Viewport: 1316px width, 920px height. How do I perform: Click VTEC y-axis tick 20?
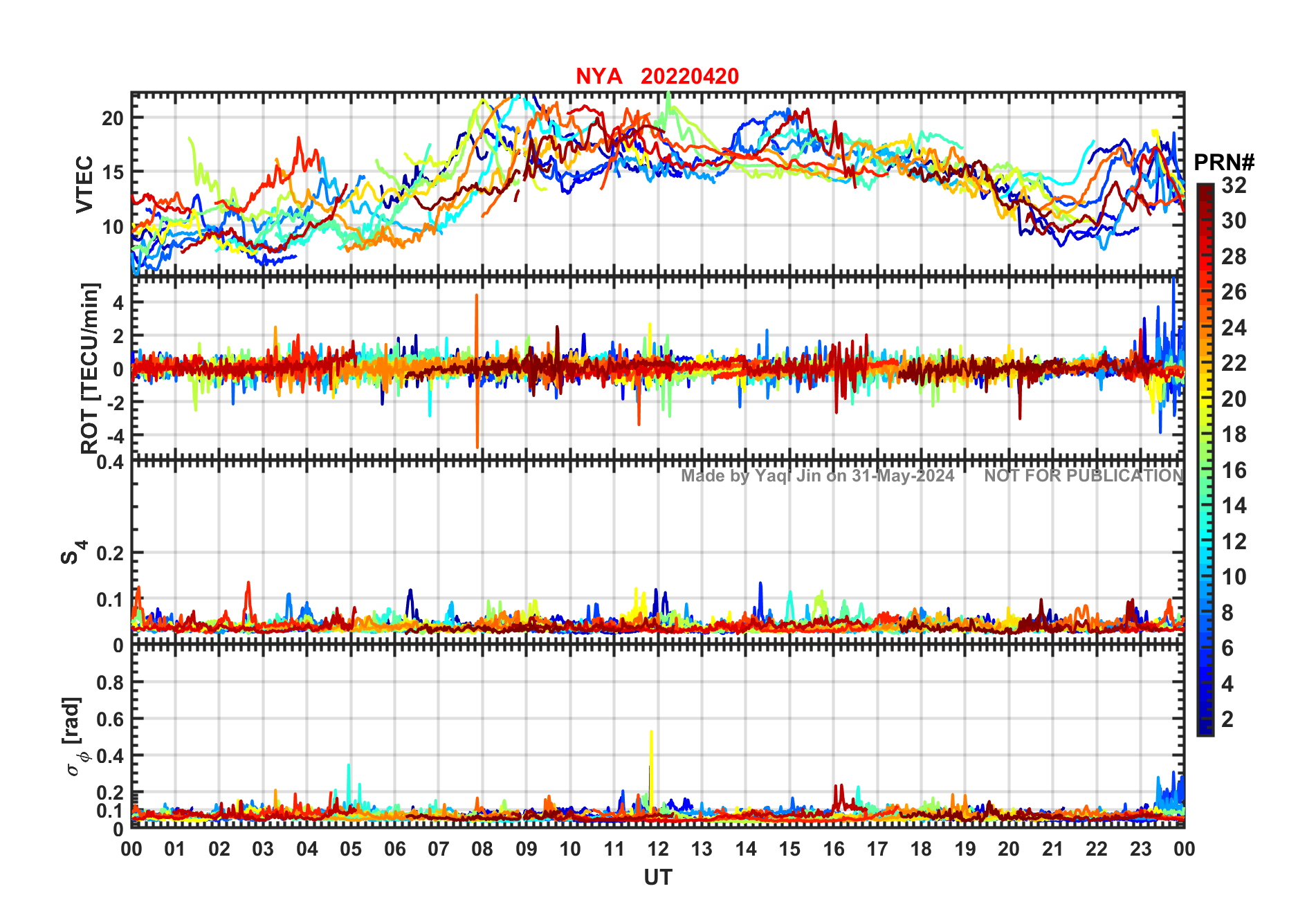113,118
